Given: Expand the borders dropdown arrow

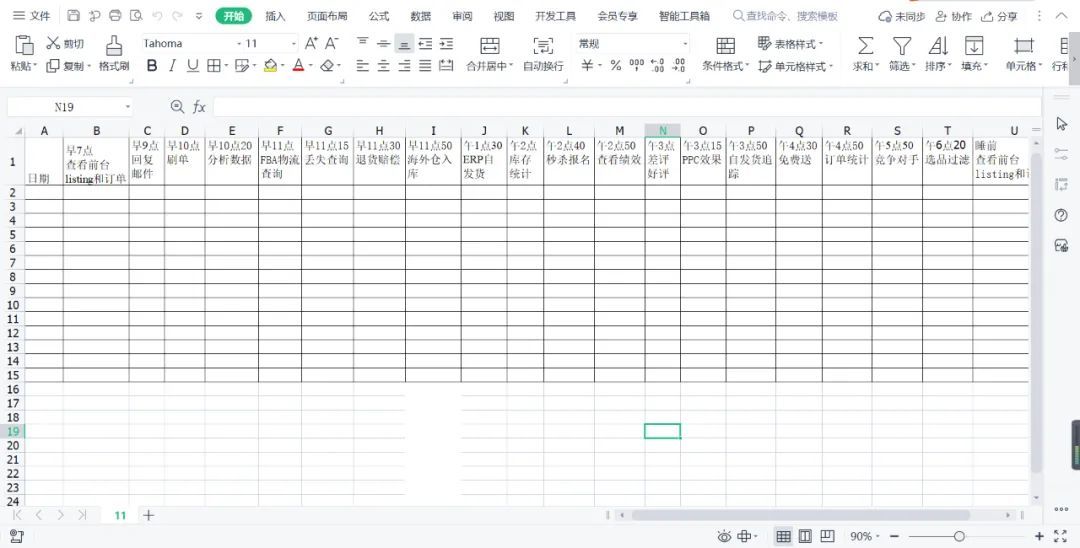Looking at the screenshot, I should coord(227,66).
